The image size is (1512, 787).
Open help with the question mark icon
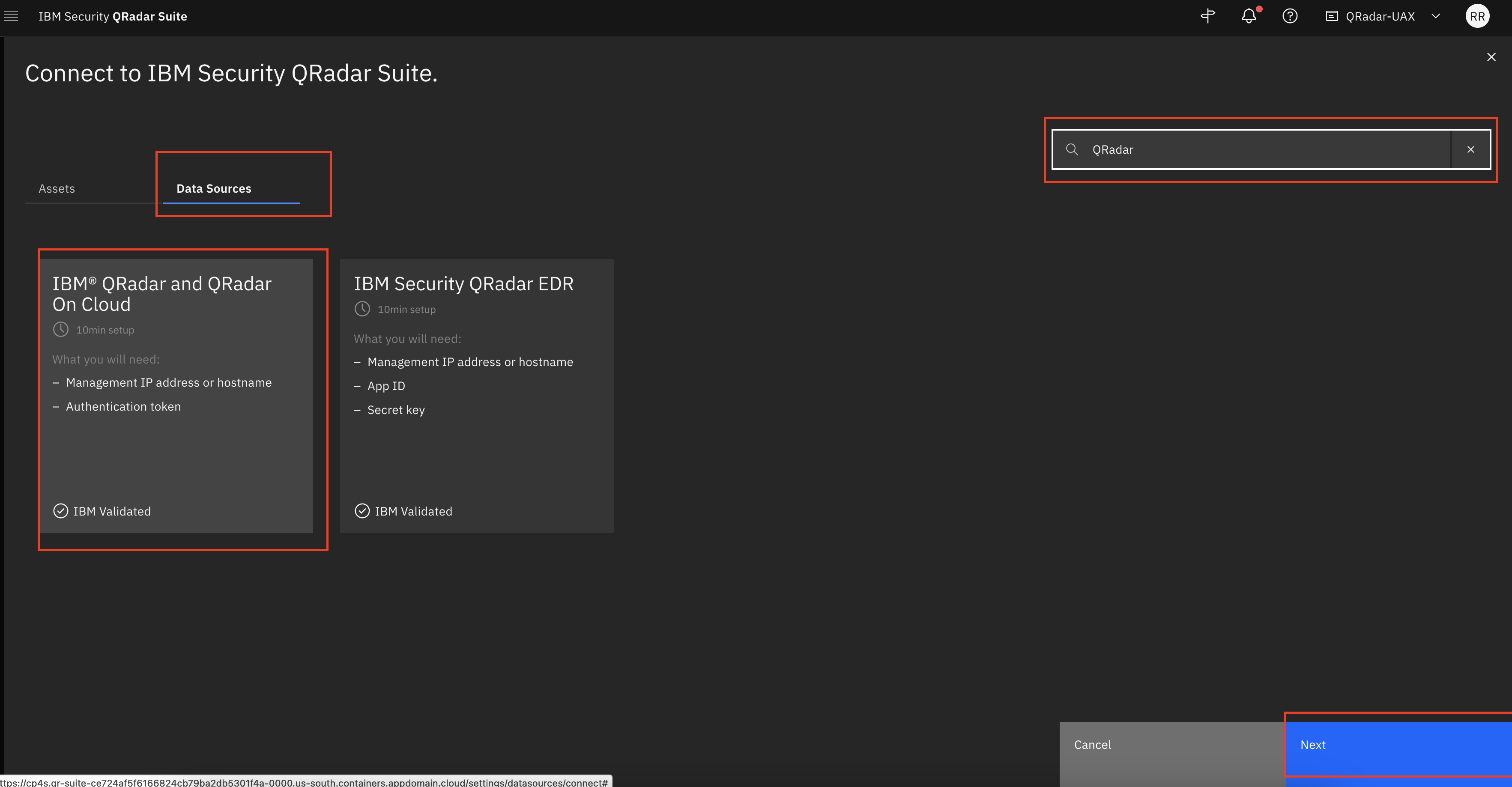pos(1290,16)
